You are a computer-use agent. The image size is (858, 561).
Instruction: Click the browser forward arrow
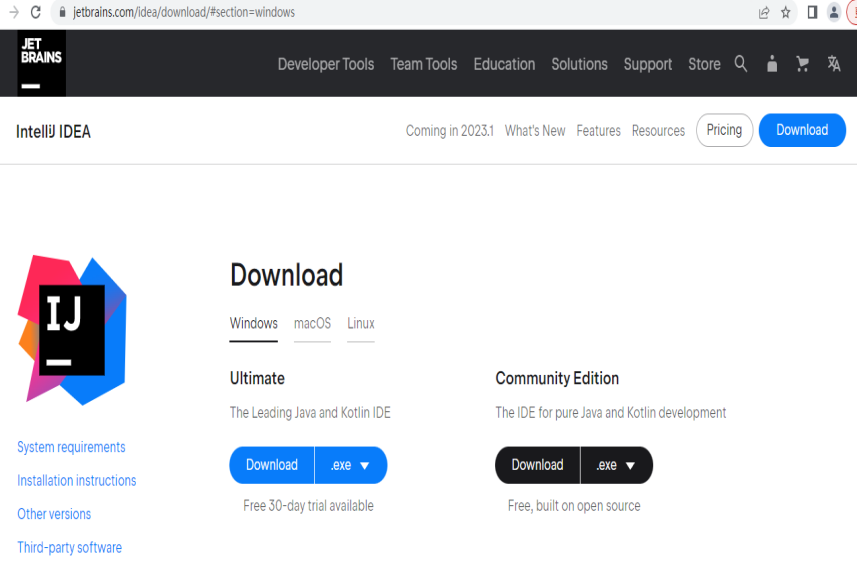pos(14,12)
